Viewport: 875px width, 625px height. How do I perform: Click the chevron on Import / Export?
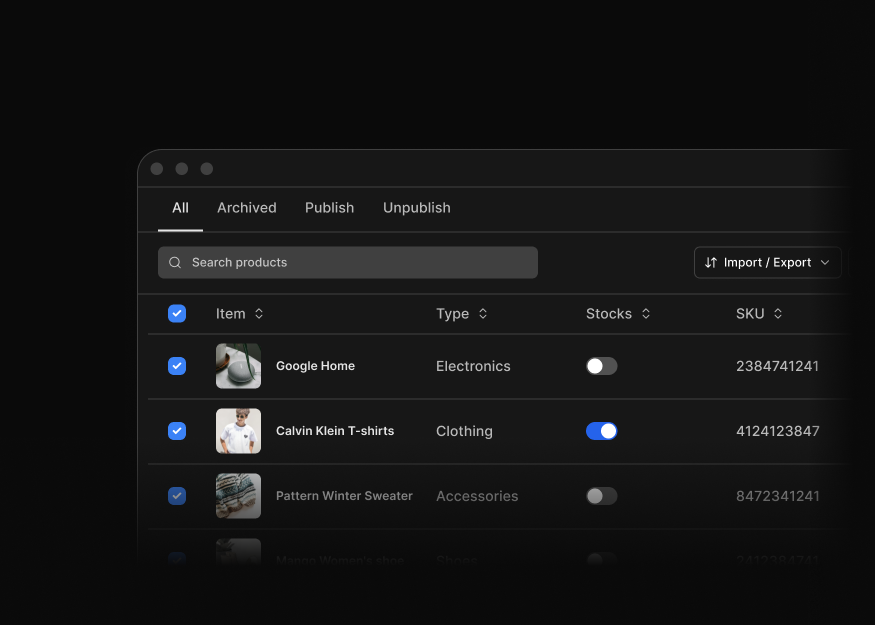click(825, 262)
